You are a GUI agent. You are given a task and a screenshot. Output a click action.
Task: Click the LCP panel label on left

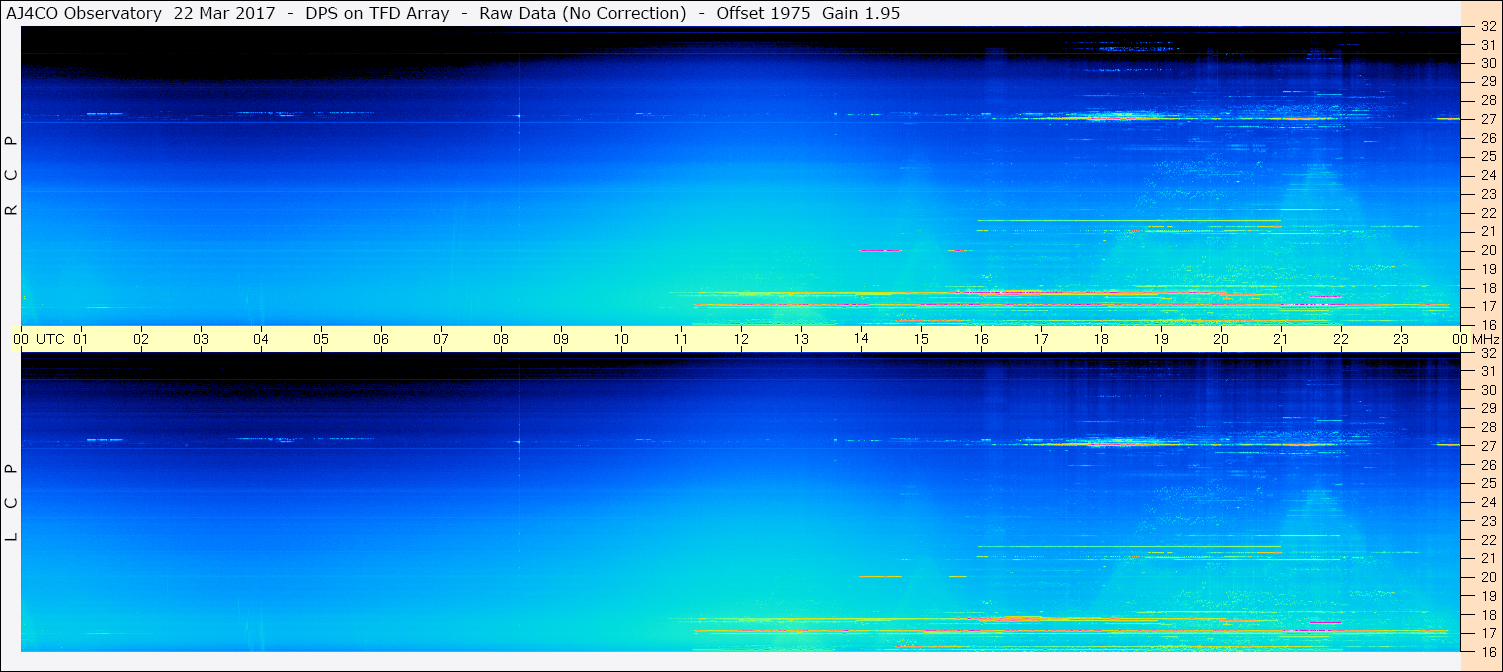point(12,502)
